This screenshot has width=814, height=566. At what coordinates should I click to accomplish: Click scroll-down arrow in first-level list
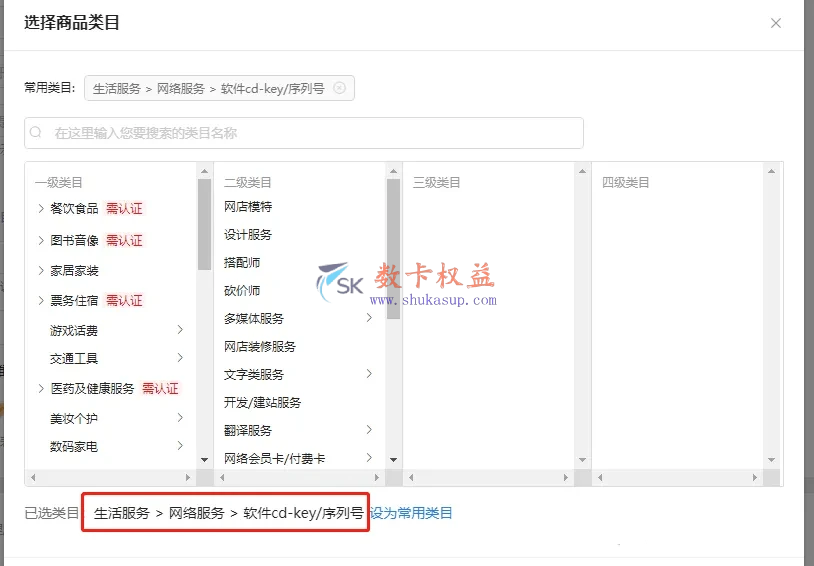(205, 460)
